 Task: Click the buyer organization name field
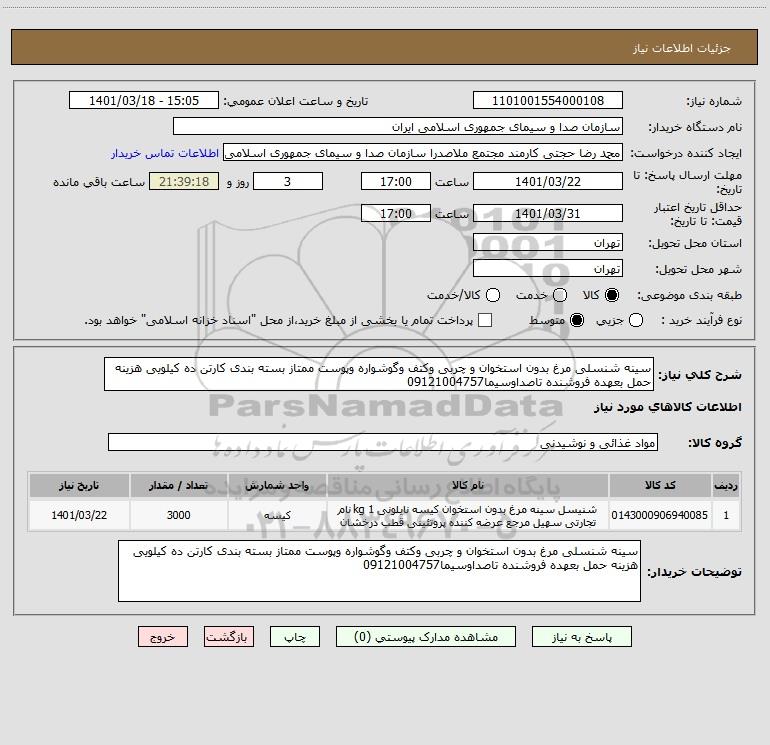(398, 127)
